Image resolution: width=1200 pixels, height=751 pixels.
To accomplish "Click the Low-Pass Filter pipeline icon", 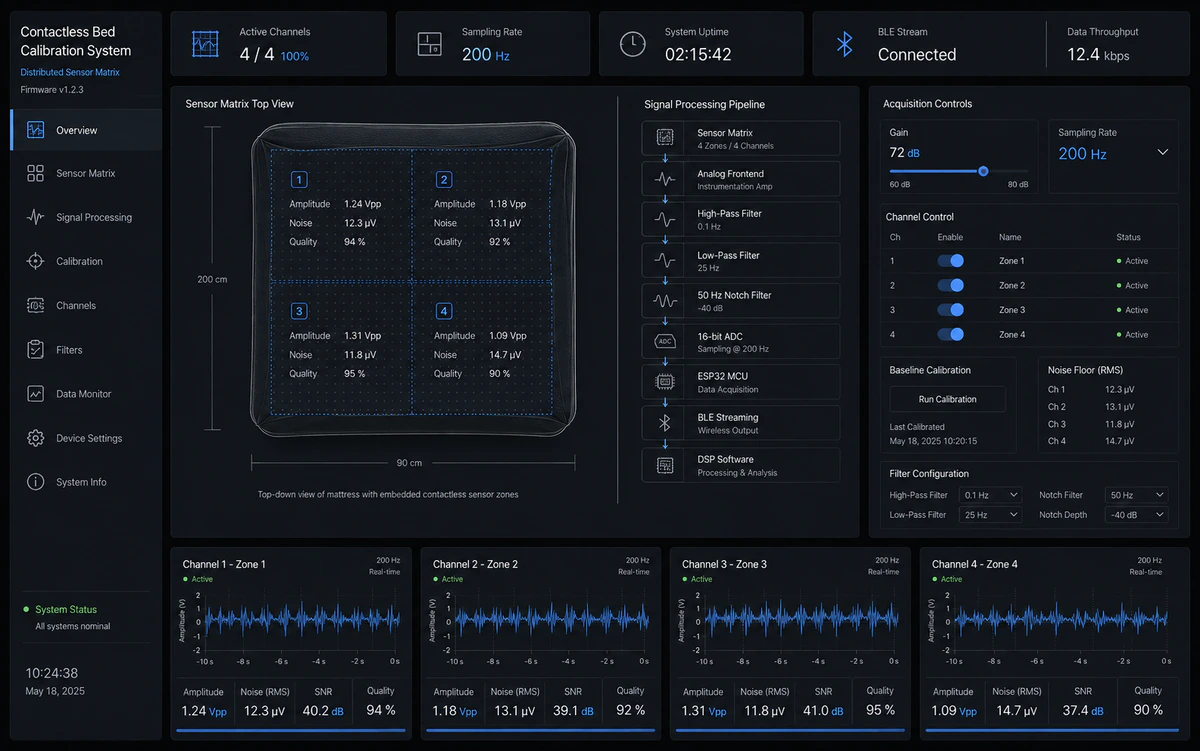I will point(664,261).
